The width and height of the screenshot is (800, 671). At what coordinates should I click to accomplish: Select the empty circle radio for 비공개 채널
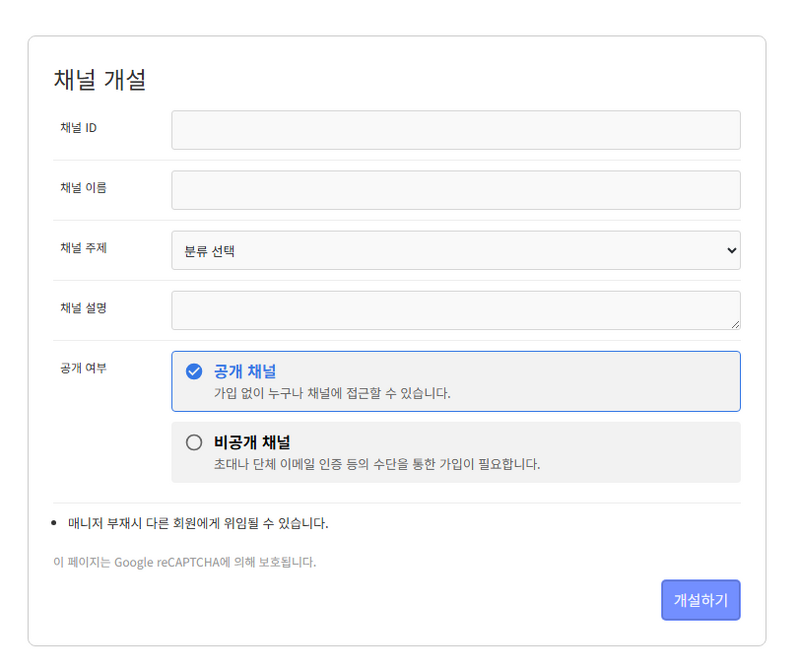[x=194, y=442]
